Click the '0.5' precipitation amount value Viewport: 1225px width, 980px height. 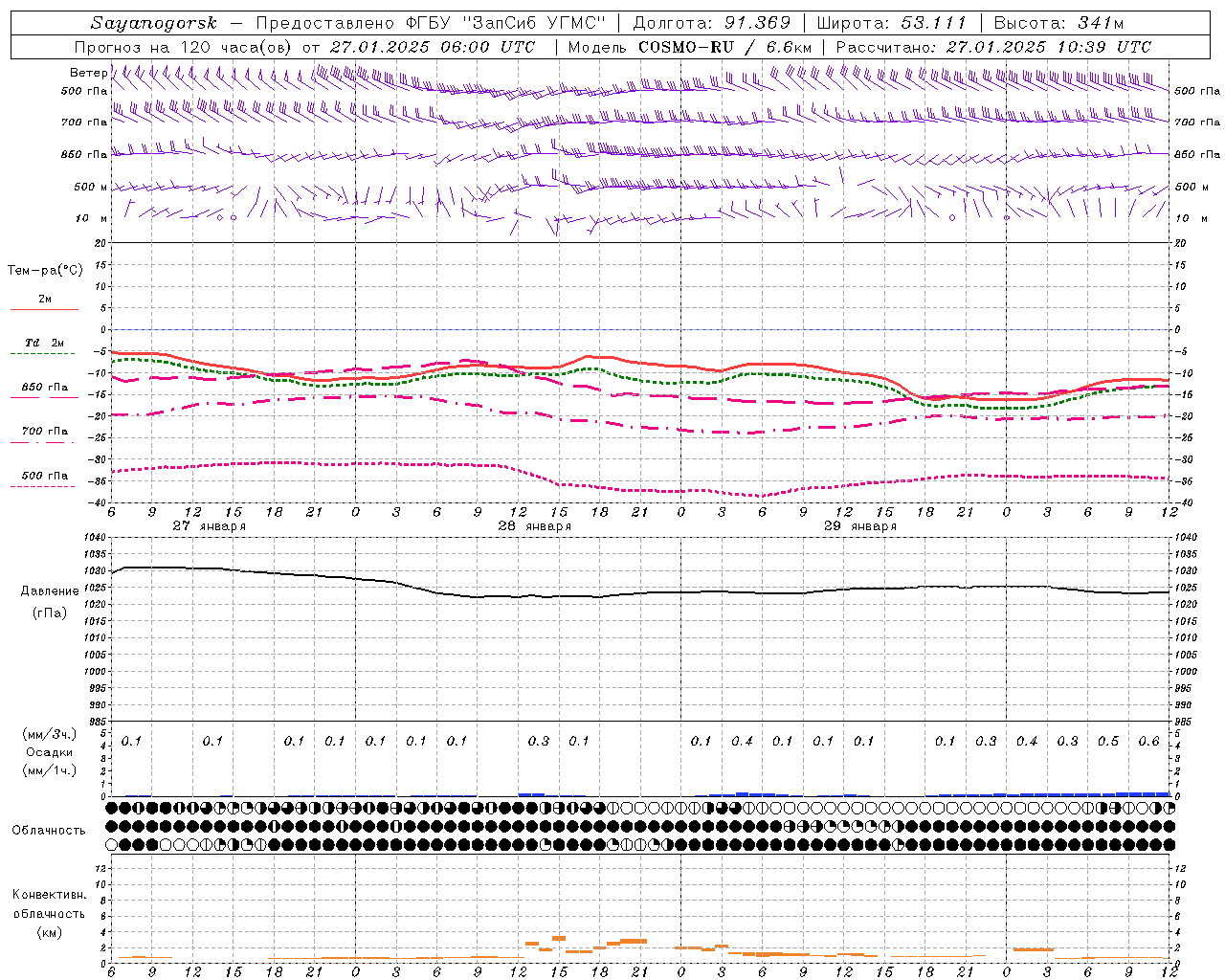[x=1108, y=741]
